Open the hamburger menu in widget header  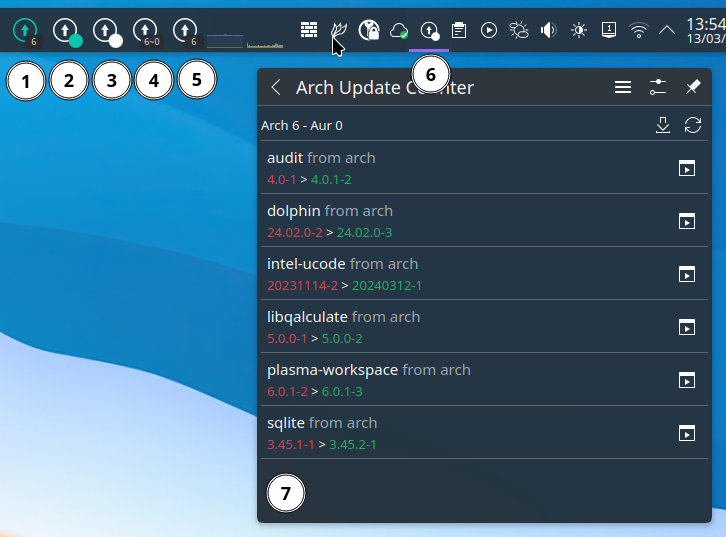623,87
